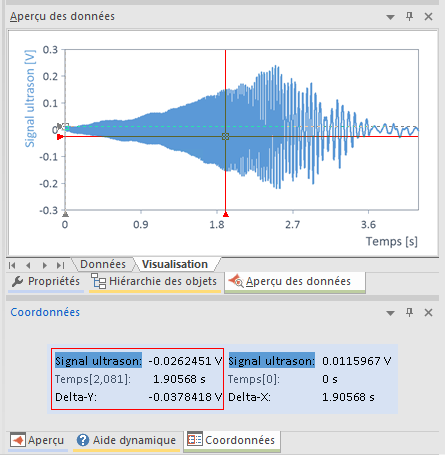Select the Visualisation tab
The image size is (445, 455).
pos(175,264)
